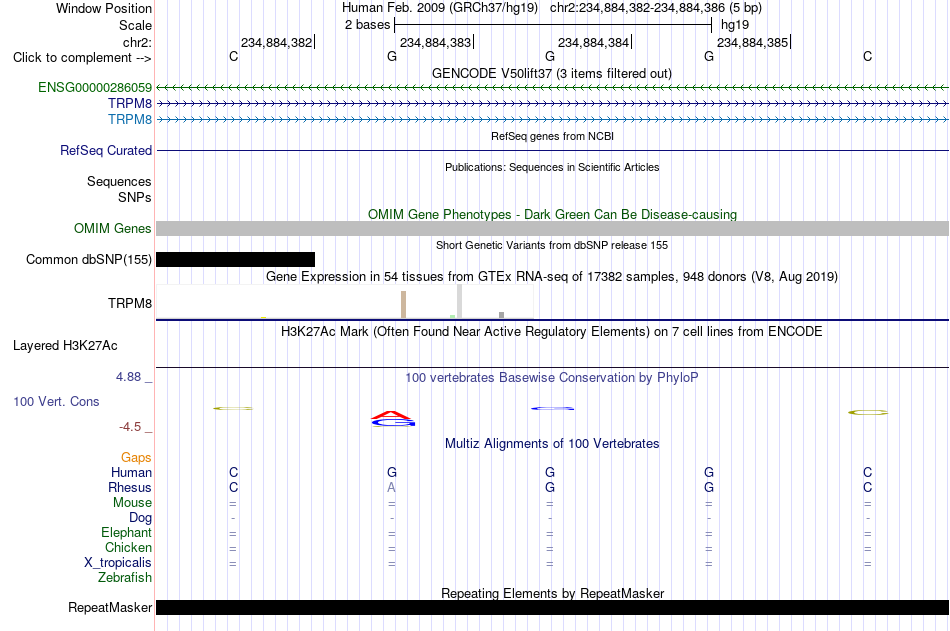Click 'Repeating Elements by RepeatMasker' title
950x631 pixels.
pyautogui.click(x=553, y=593)
